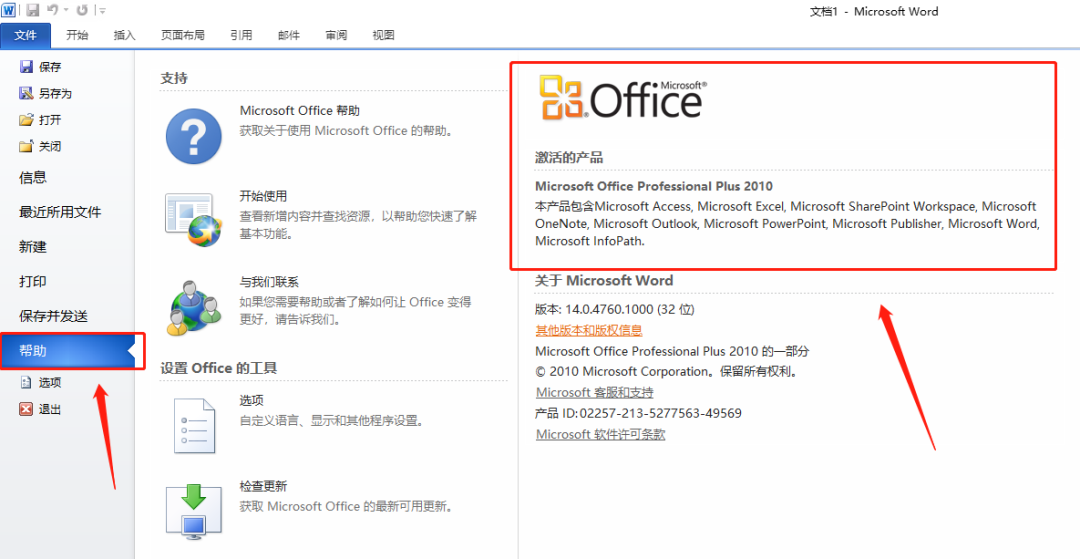Open the 文件 tab
Screen dimensions: 1080x559
26,35
